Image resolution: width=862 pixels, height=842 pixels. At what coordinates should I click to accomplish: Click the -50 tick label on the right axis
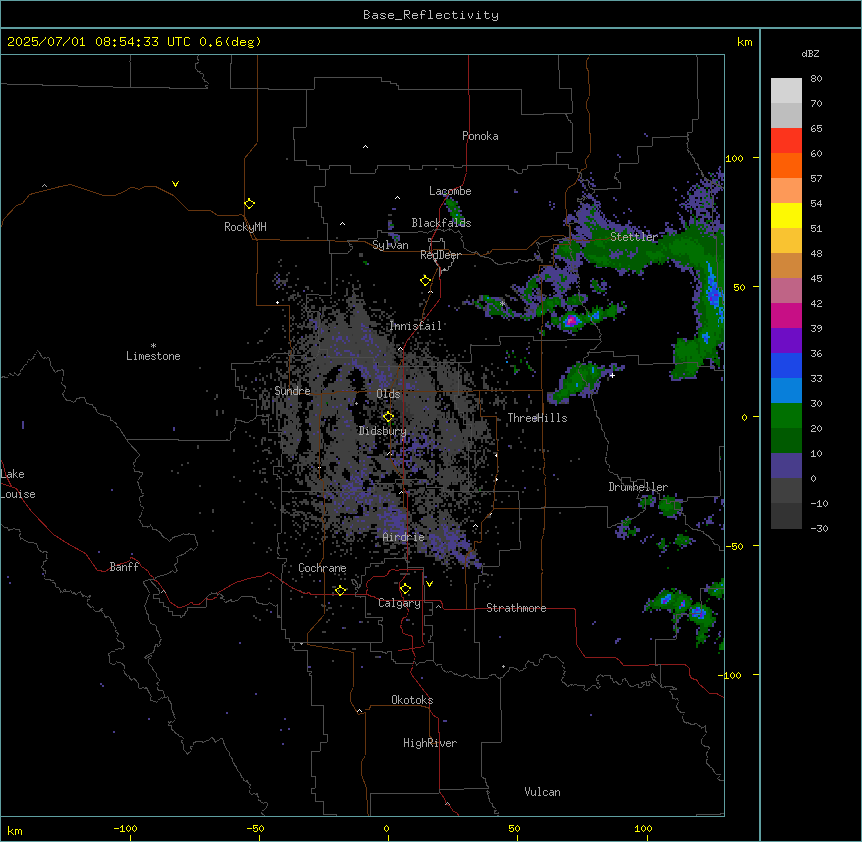(x=734, y=546)
